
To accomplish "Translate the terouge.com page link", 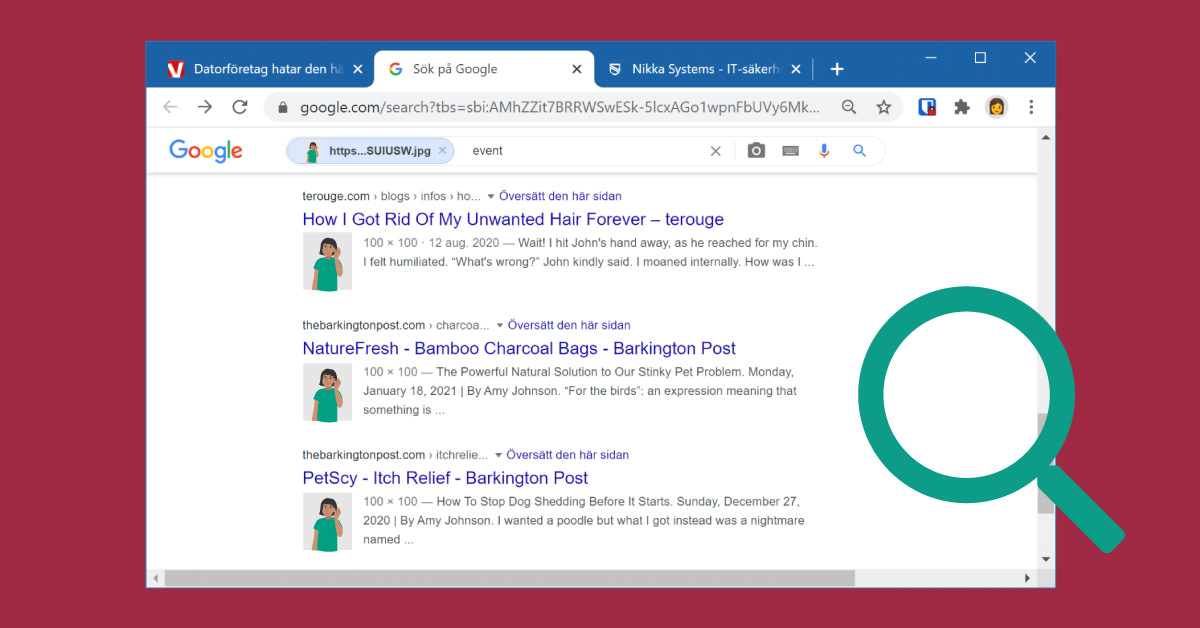I will pos(560,196).
